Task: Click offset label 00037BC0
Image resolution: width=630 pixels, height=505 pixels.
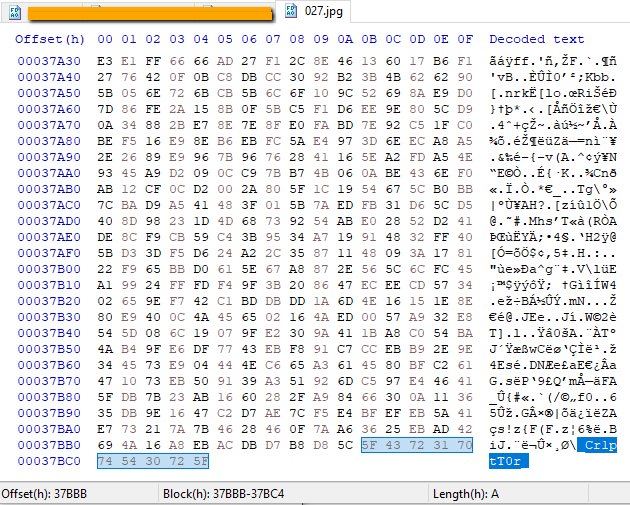Action: 49,461
